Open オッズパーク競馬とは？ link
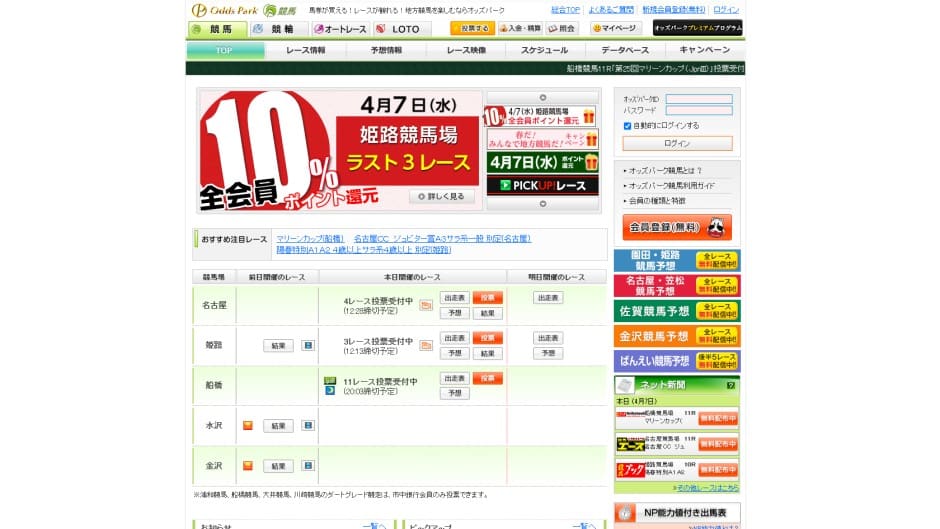 coord(664,171)
